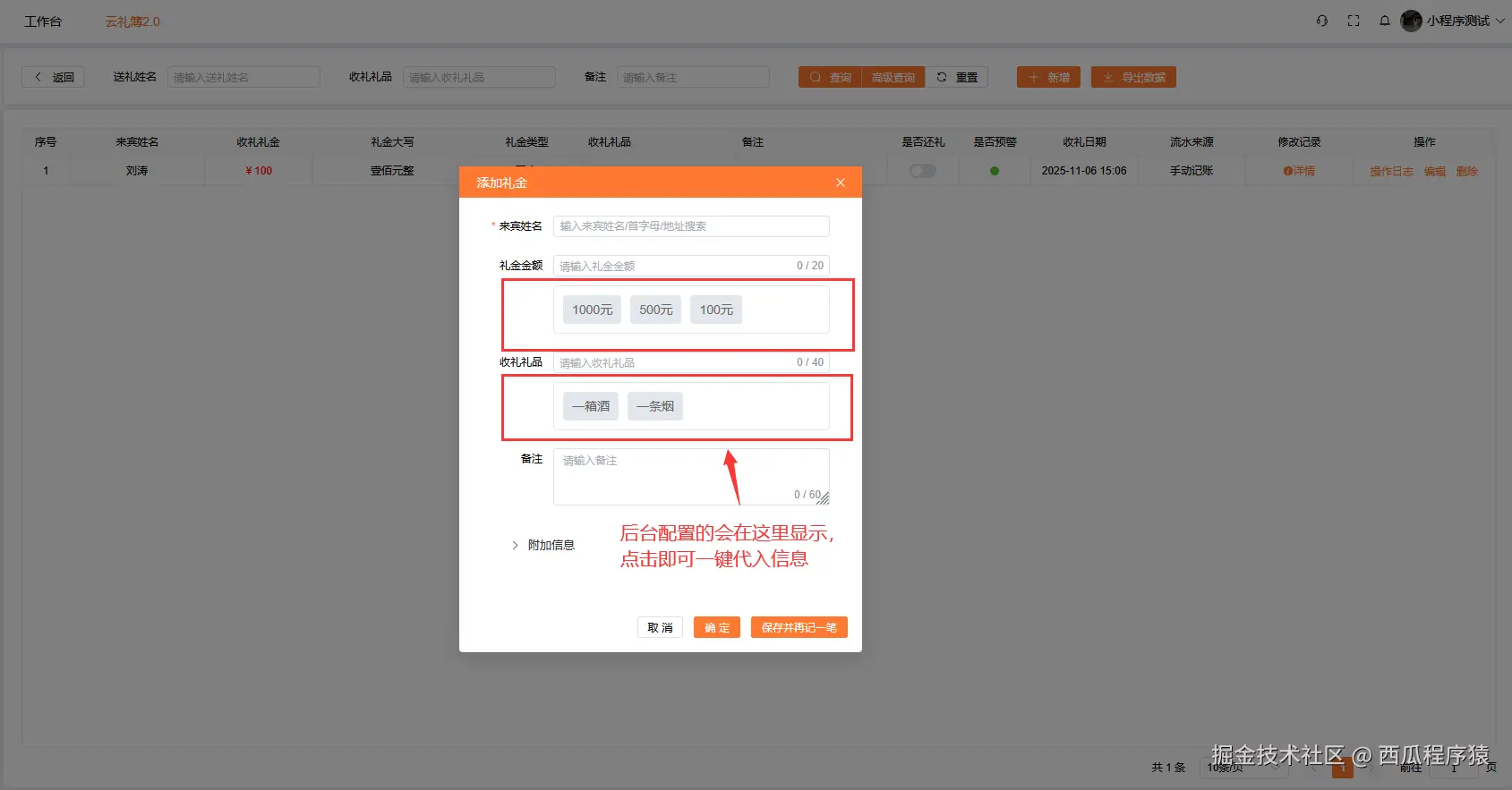
Task: Toggle the 是否还礼 switch for 刘涛
Action: 923,171
